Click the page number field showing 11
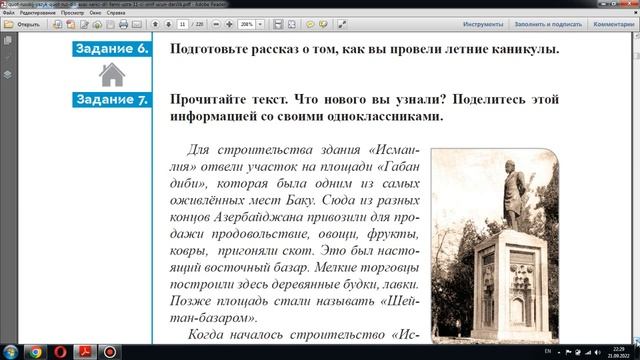The height and width of the screenshot is (360, 640). coord(182,24)
